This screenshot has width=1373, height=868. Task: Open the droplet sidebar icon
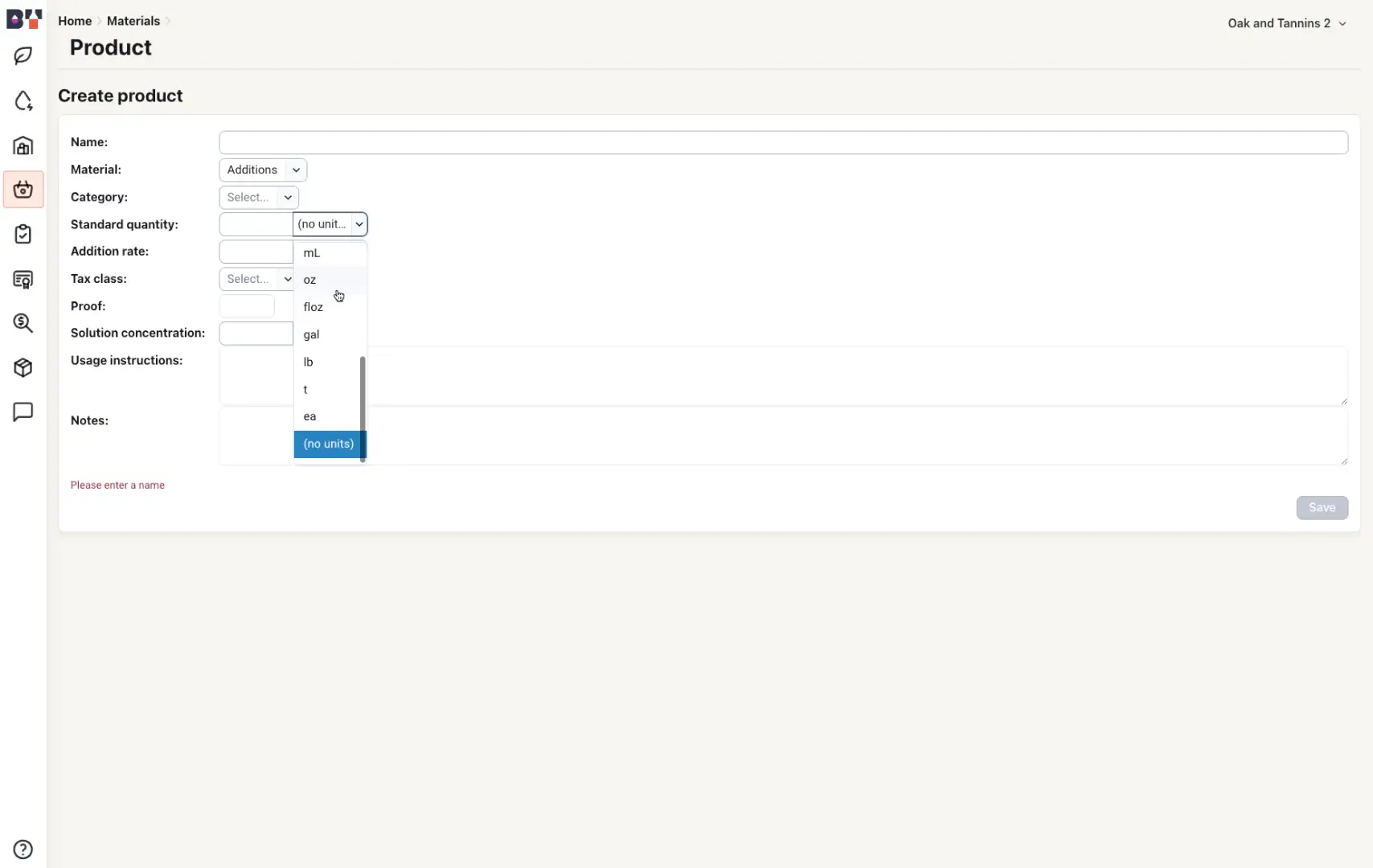[23, 100]
